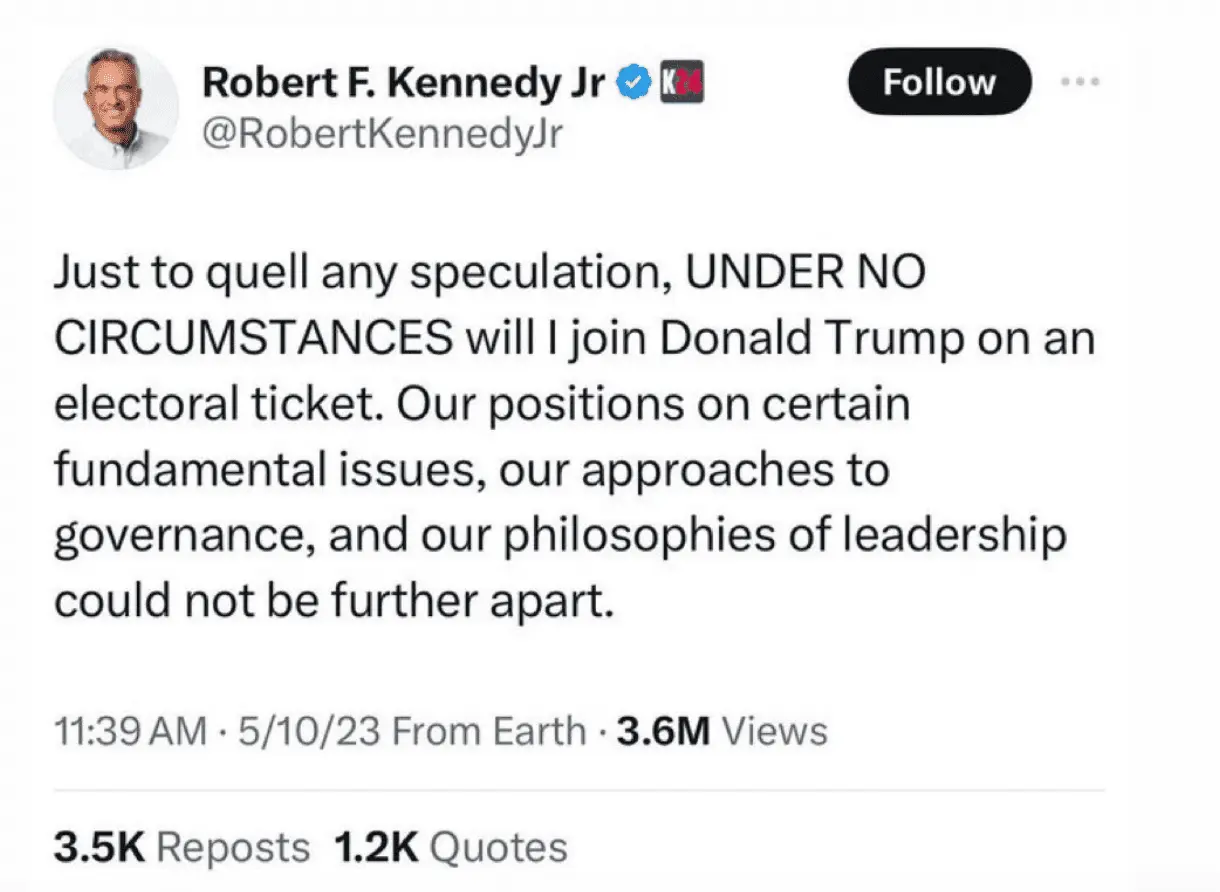Open the @RobertKennedyJr handle link
The height and width of the screenshot is (892, 1220).
coord(383,133)
